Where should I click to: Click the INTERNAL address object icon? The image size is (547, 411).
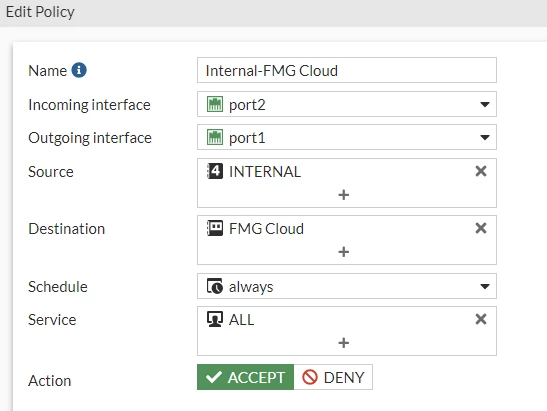coord(215,171)
